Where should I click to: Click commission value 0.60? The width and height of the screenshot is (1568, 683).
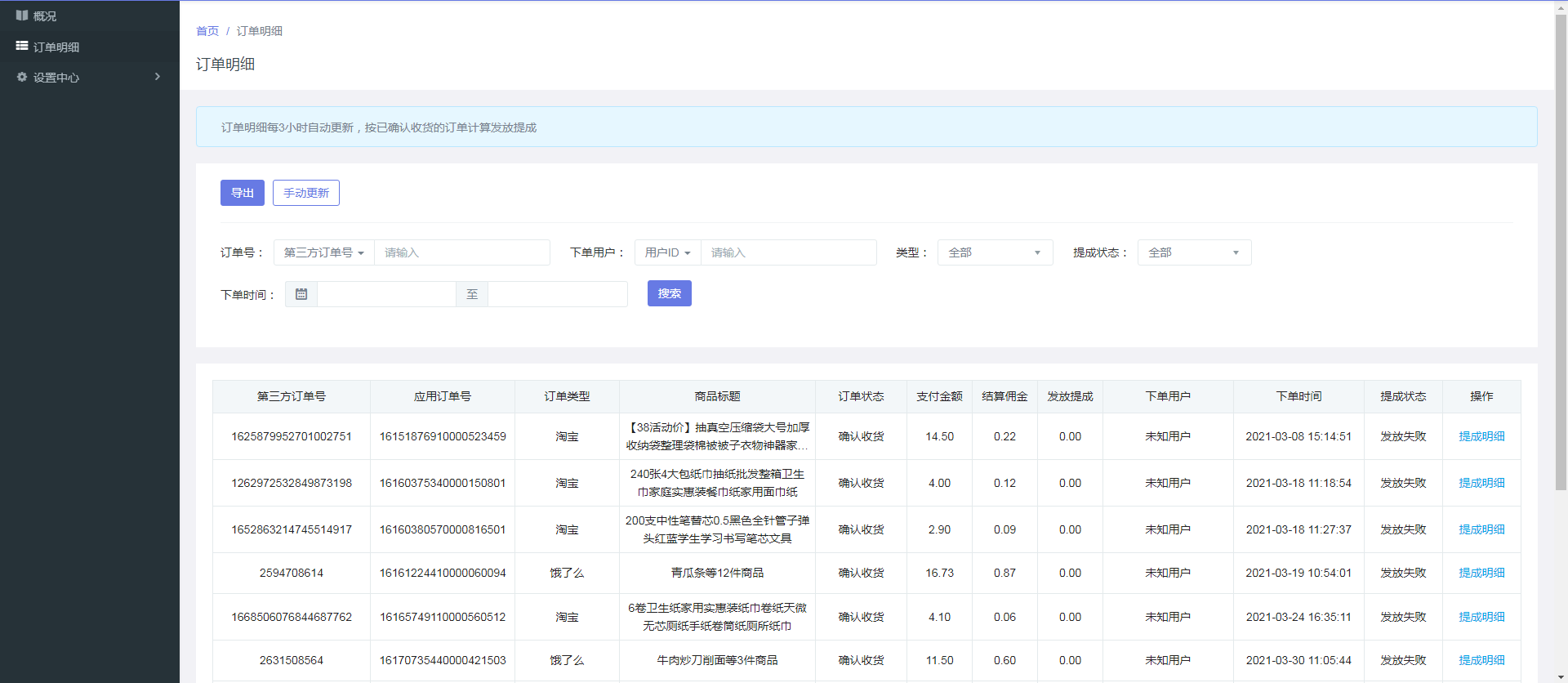point(1004,660)
